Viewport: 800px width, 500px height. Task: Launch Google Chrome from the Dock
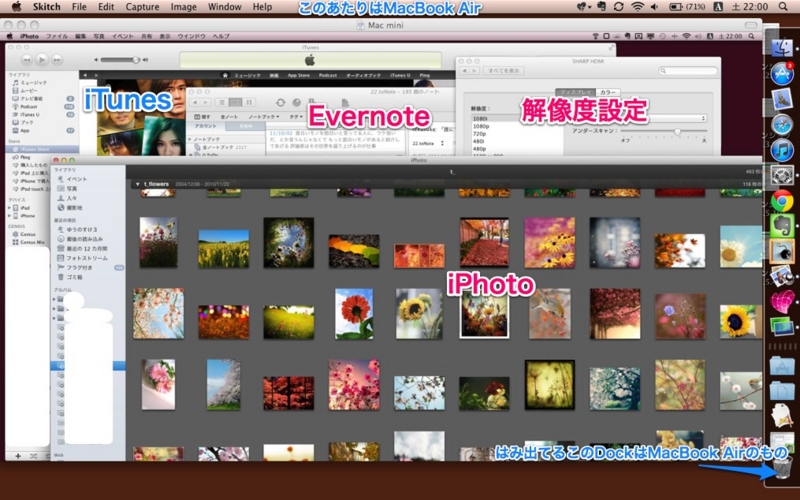[x=782, y=201]
